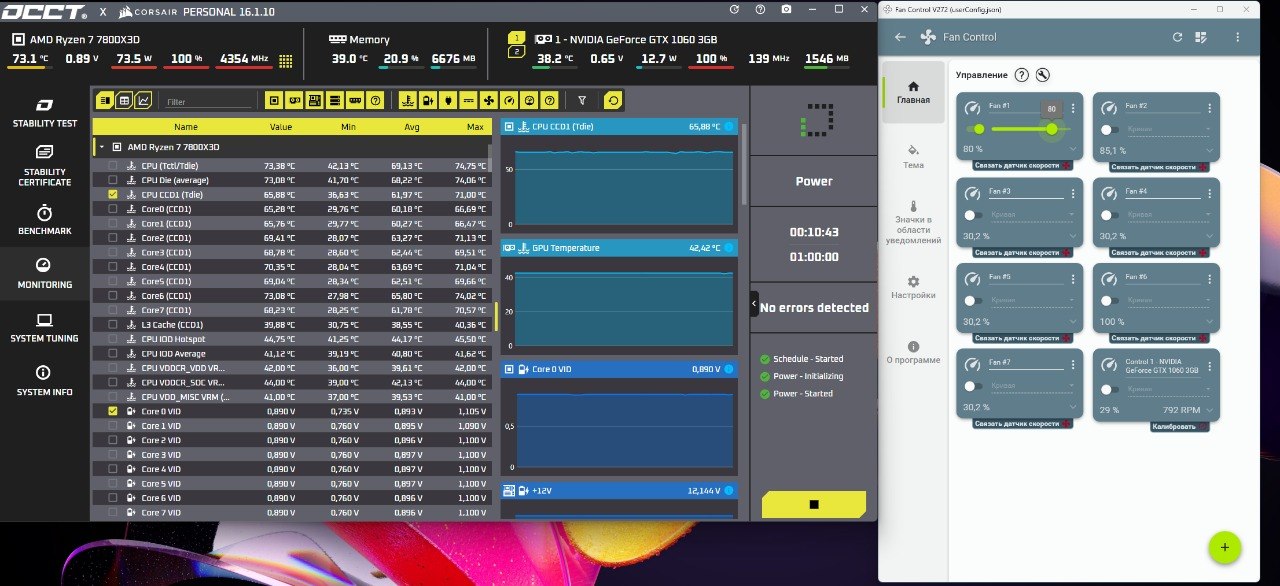Open help icon next to Управление
Screen dimensions: 1280x586
pos(1021,75)
